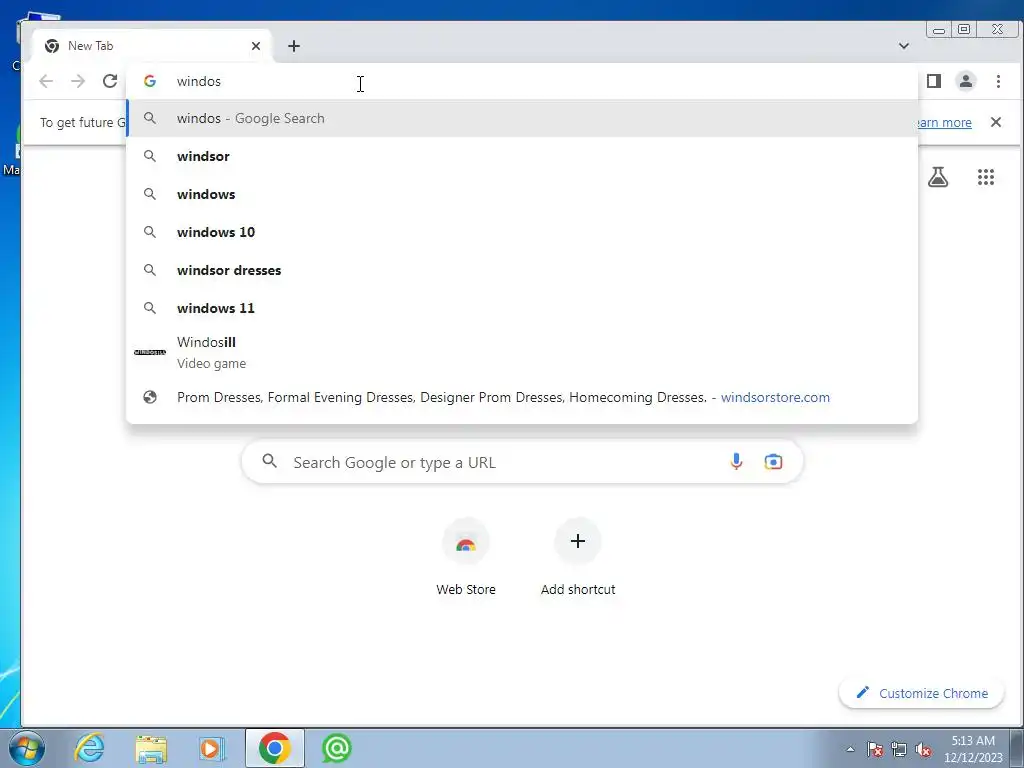The height and width of the screenshot is (768, 1024).
Task: Click the Learn more link
Action: (944, 123)
